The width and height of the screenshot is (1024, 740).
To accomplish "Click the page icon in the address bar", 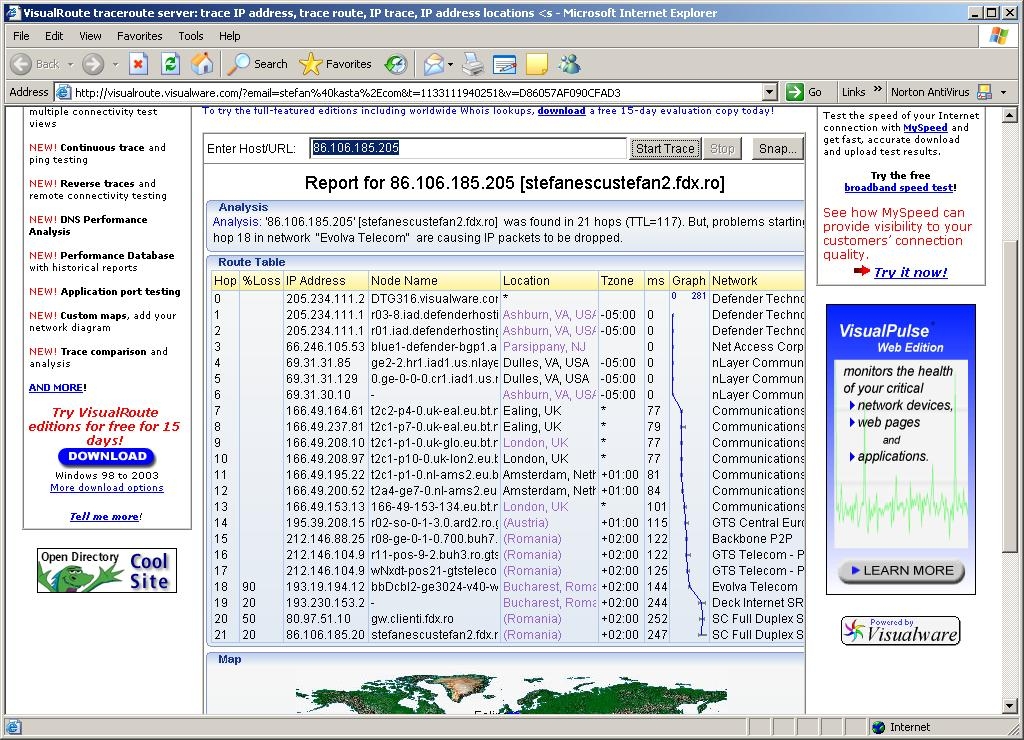I will click(63, 92).
